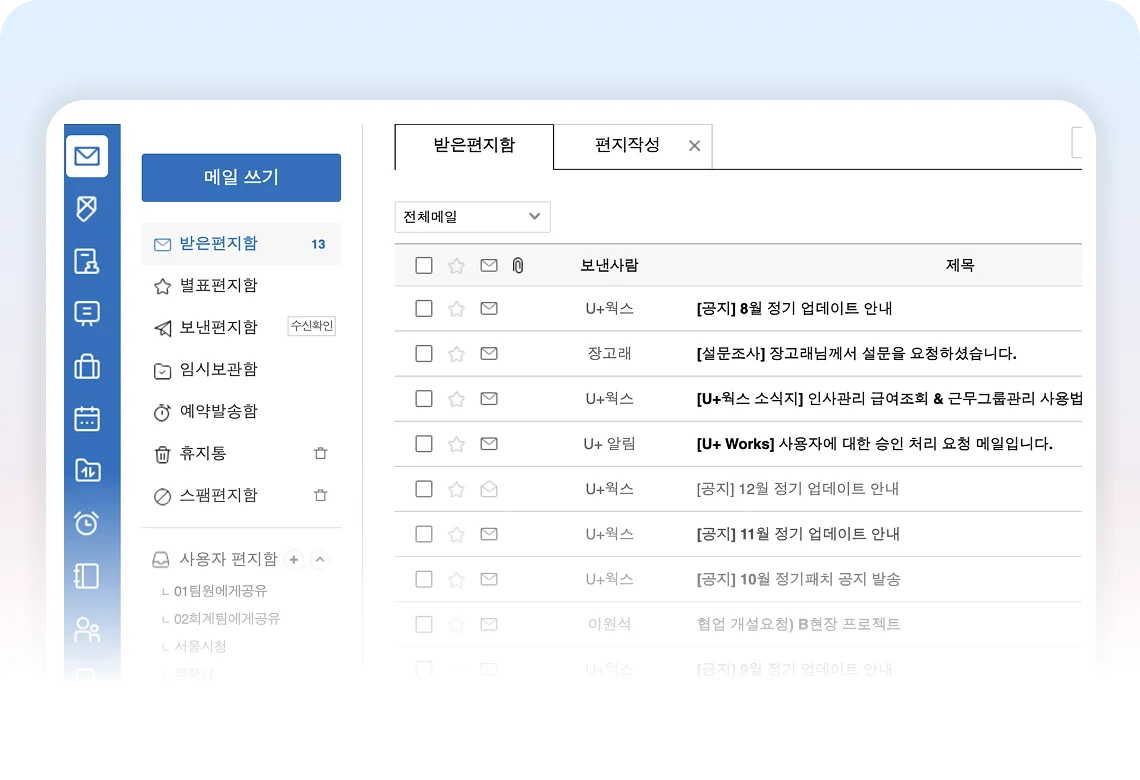Screen dimensions: 1140x780
Task: Open the 12월 정기 업데이트 안내 email
Action: click(x=797, y=489)
